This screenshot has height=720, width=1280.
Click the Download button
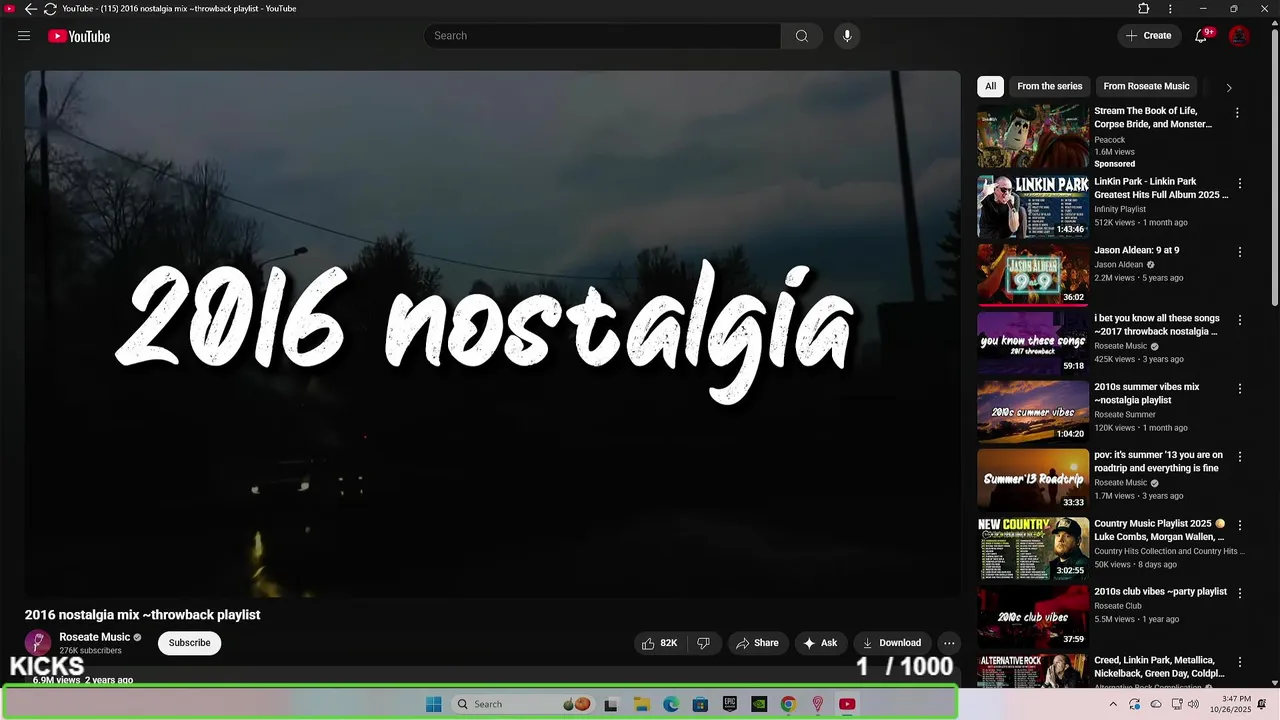click(892, 643)
